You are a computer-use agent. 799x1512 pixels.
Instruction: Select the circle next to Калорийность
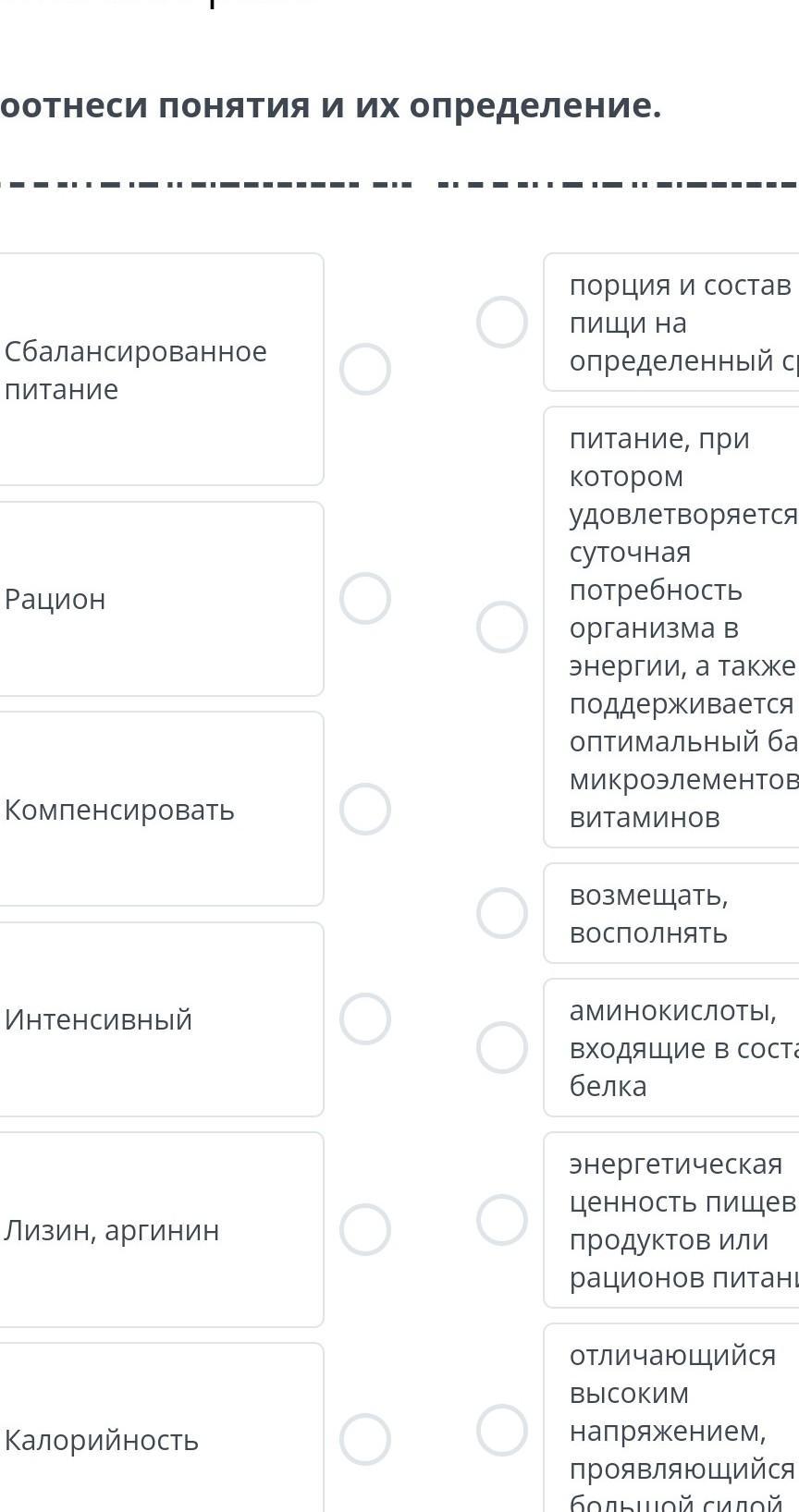[x=365, y=1440]
